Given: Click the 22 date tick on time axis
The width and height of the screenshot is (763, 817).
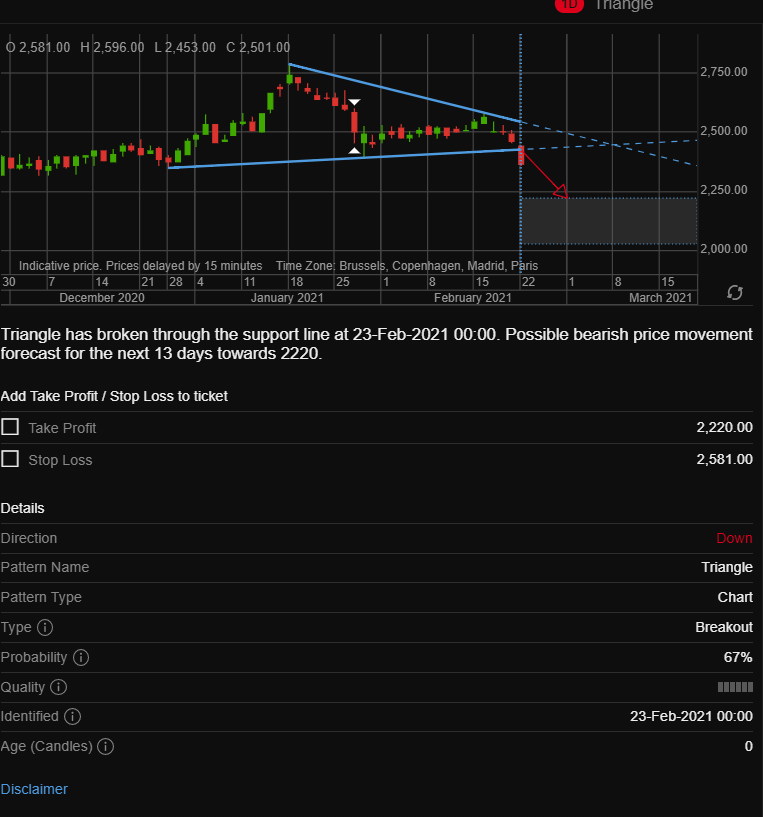Looking at the screenshot, I should (x=528, y=282).
